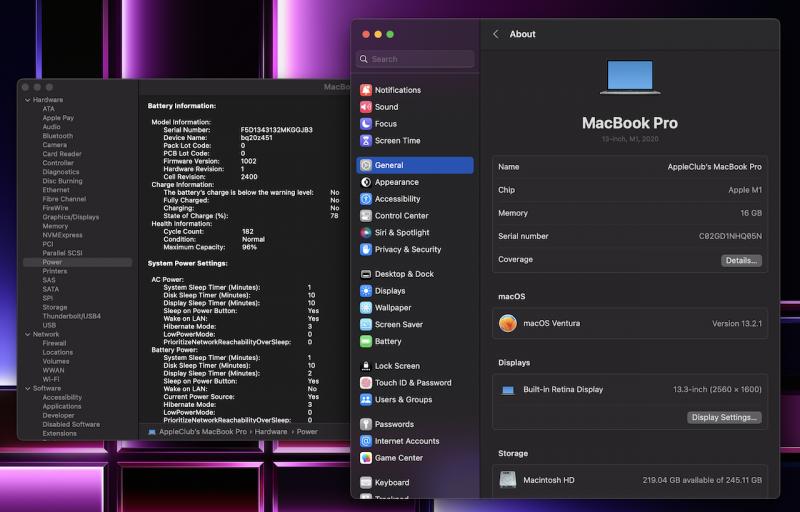Image resolution: width=800 pixels, height=512 pixels.
Task: Open Desktop & Dock icon
Action: point(365,274)
